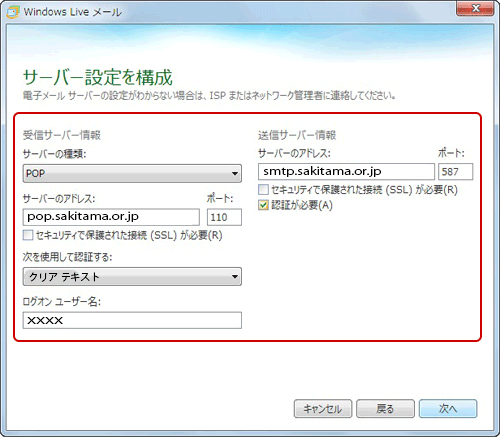Enable SSL checkbox under outgoing smtp server
The height and width of the screenshot is (437, 500).
click(x=263, y=190)
